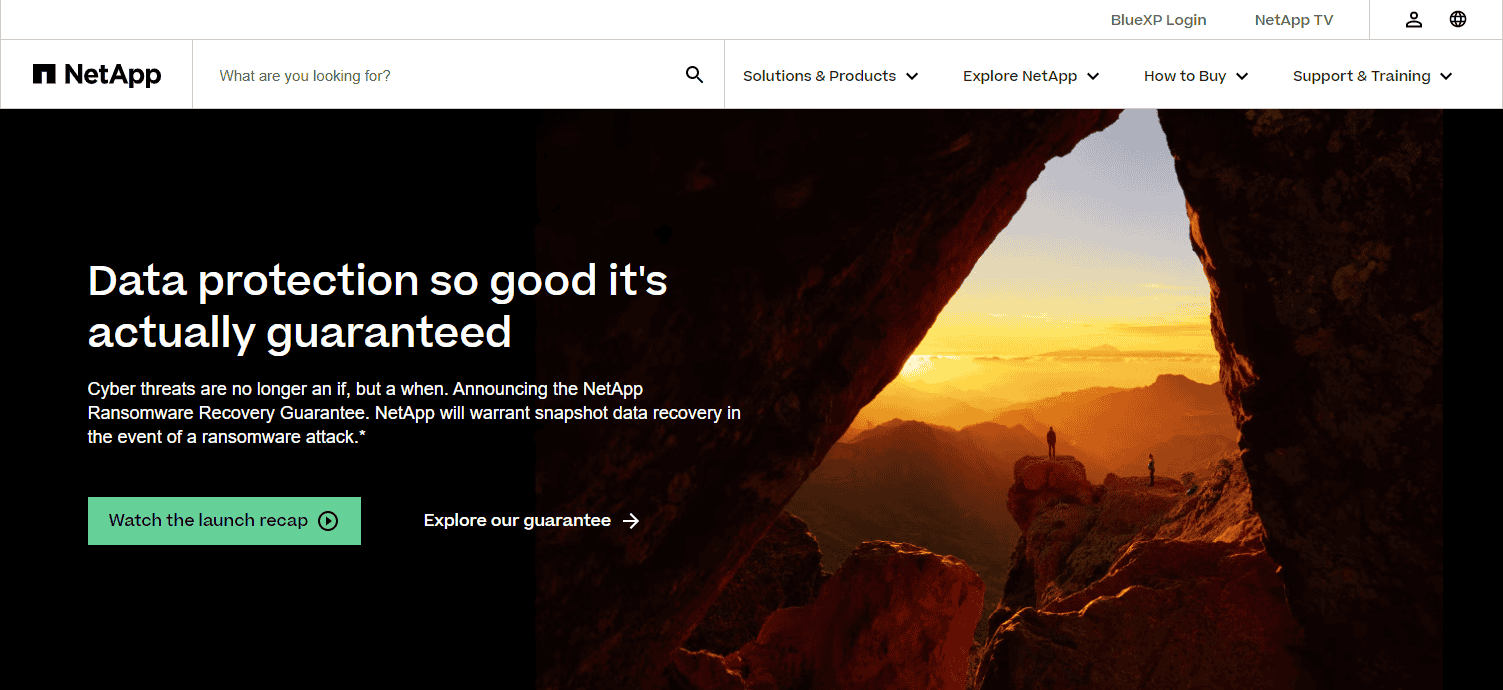This screenshot has height=690, width=1503.
Task: Focus the 'What are you looking for?' search field
Action: pos(440,76)
